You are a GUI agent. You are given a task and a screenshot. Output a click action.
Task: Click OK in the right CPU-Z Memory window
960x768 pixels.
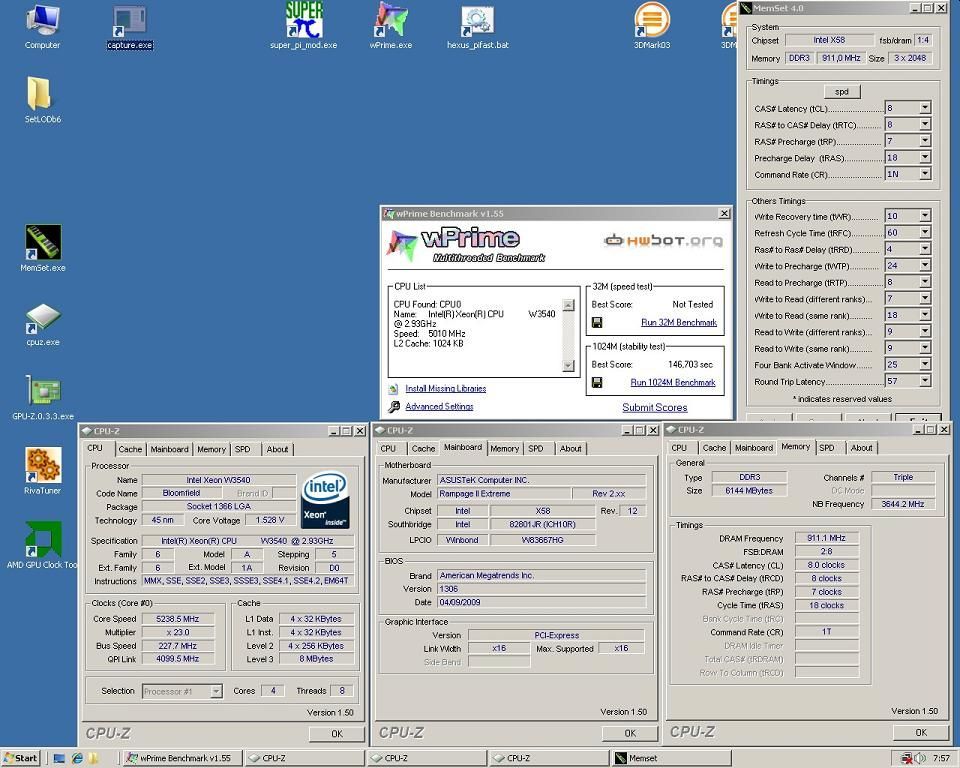pyautogui.click(x=921, y=732)
